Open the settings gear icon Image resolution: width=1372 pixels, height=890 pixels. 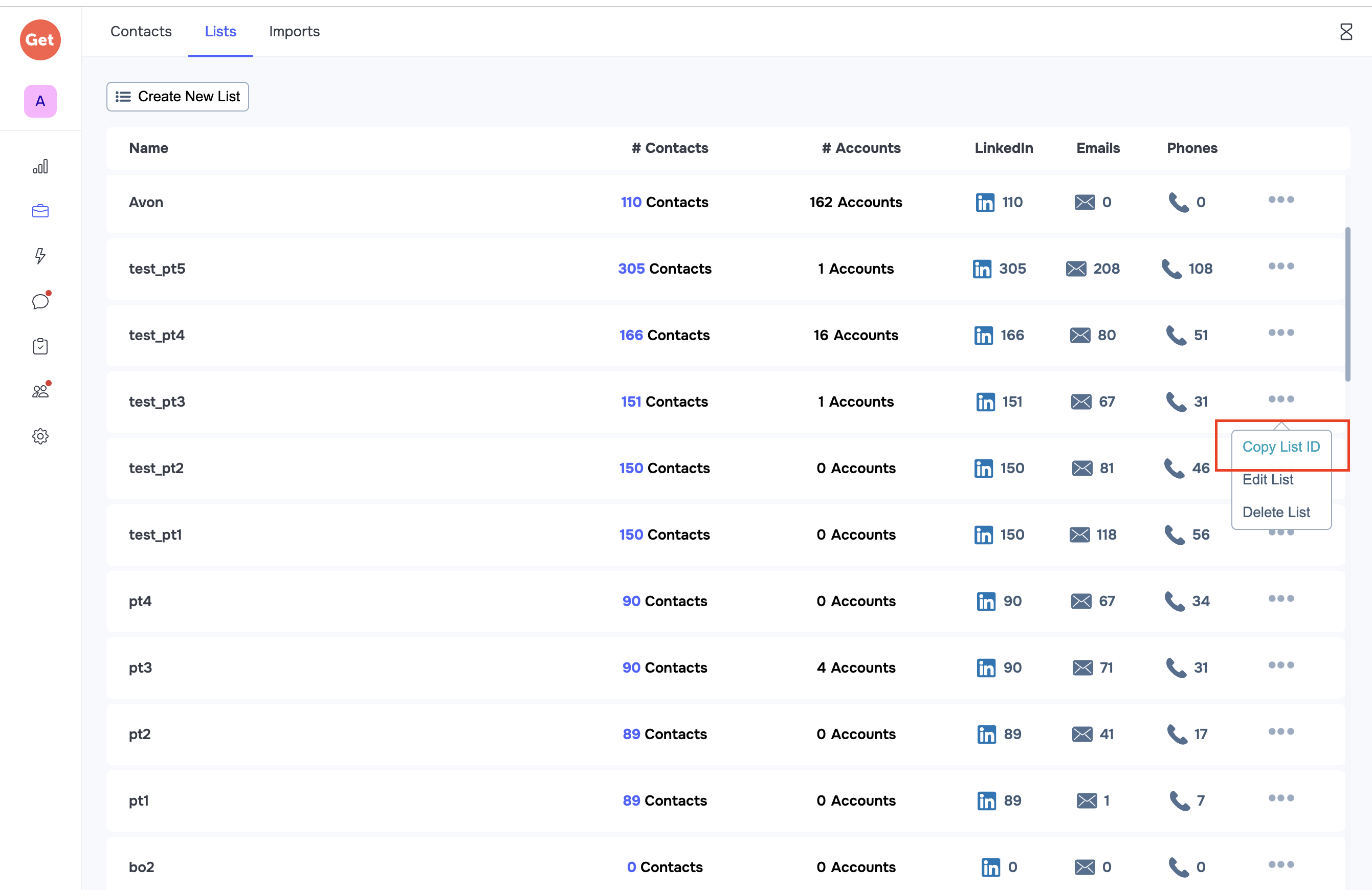tap(40, 436)
